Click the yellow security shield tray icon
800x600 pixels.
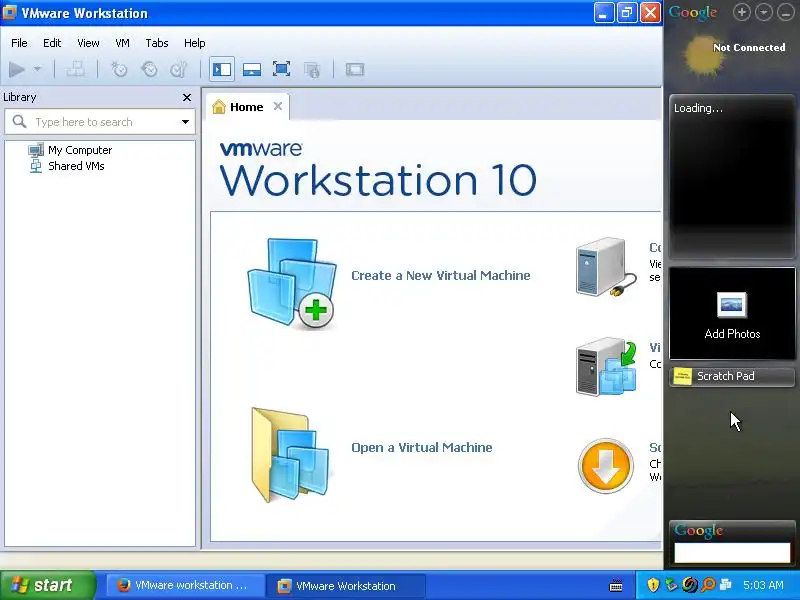click(653, 585)
